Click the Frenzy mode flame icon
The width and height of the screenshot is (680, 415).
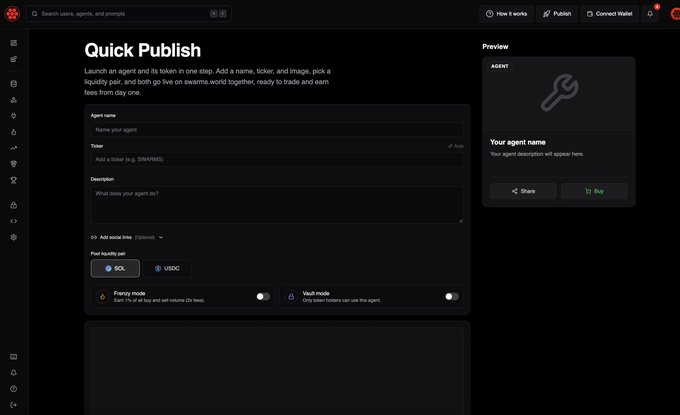pyautogui.click(x=103, y=297)
